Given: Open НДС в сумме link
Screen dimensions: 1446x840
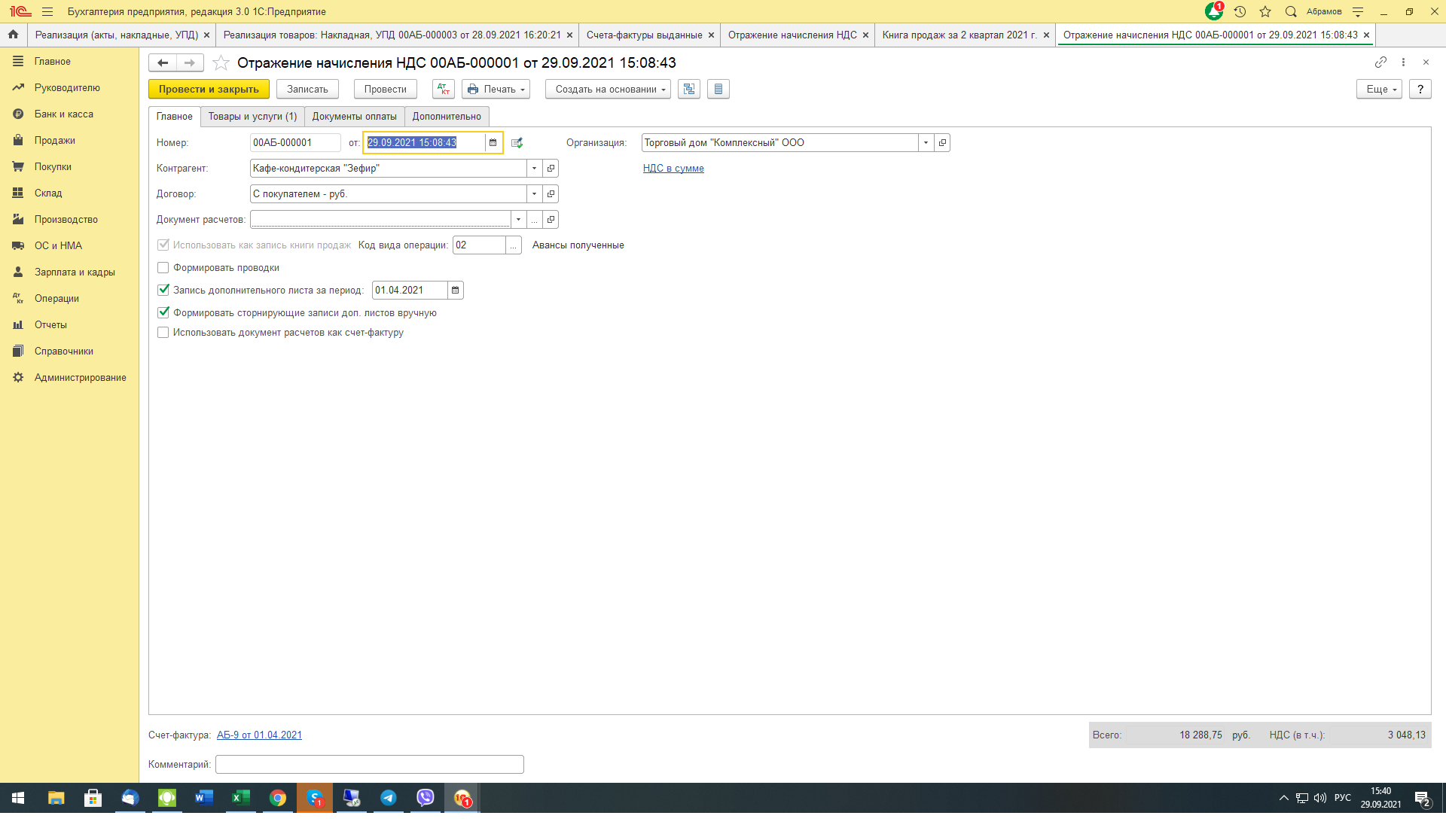Looking at the screenshot, I should [673, 168].
